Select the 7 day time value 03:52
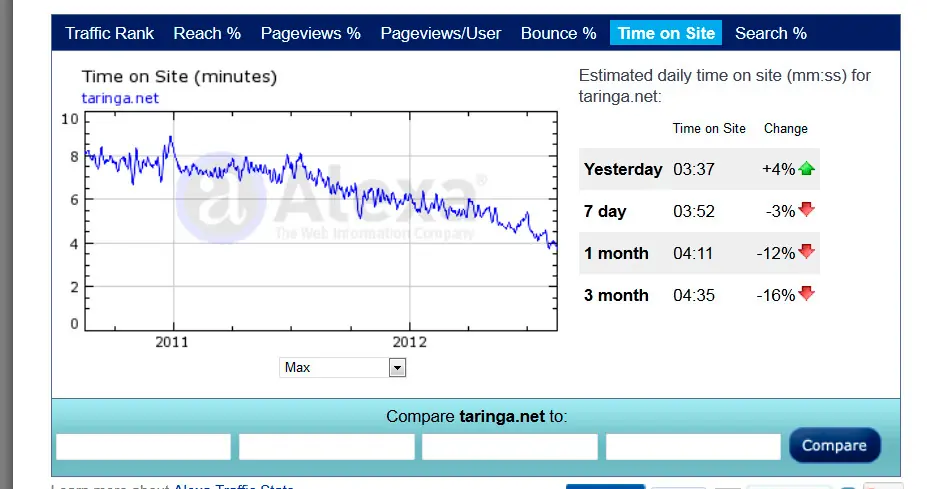927x489 pixels. 693,212
